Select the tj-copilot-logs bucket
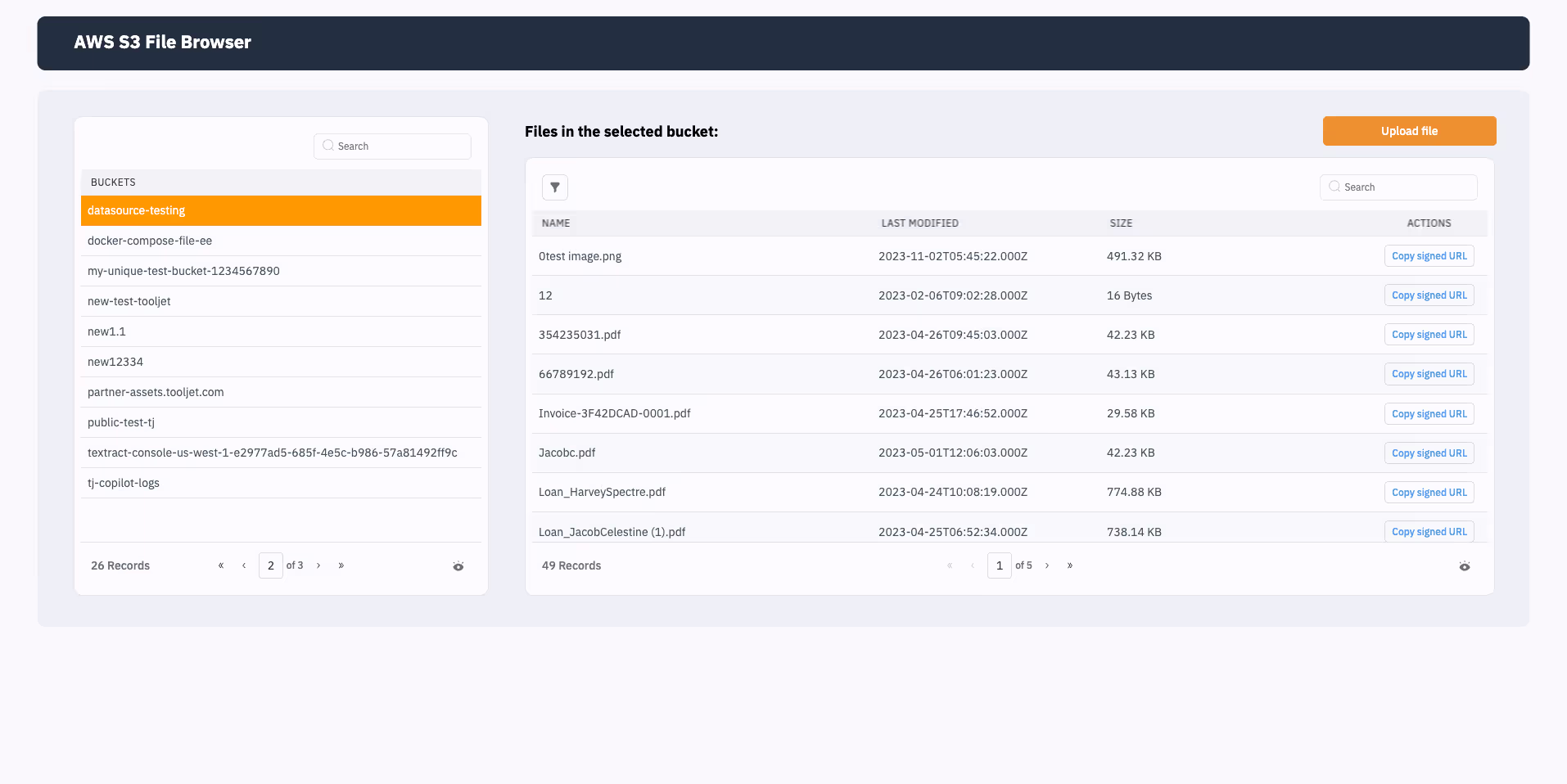The image size is (1567, 784). (x=124, y=483)
